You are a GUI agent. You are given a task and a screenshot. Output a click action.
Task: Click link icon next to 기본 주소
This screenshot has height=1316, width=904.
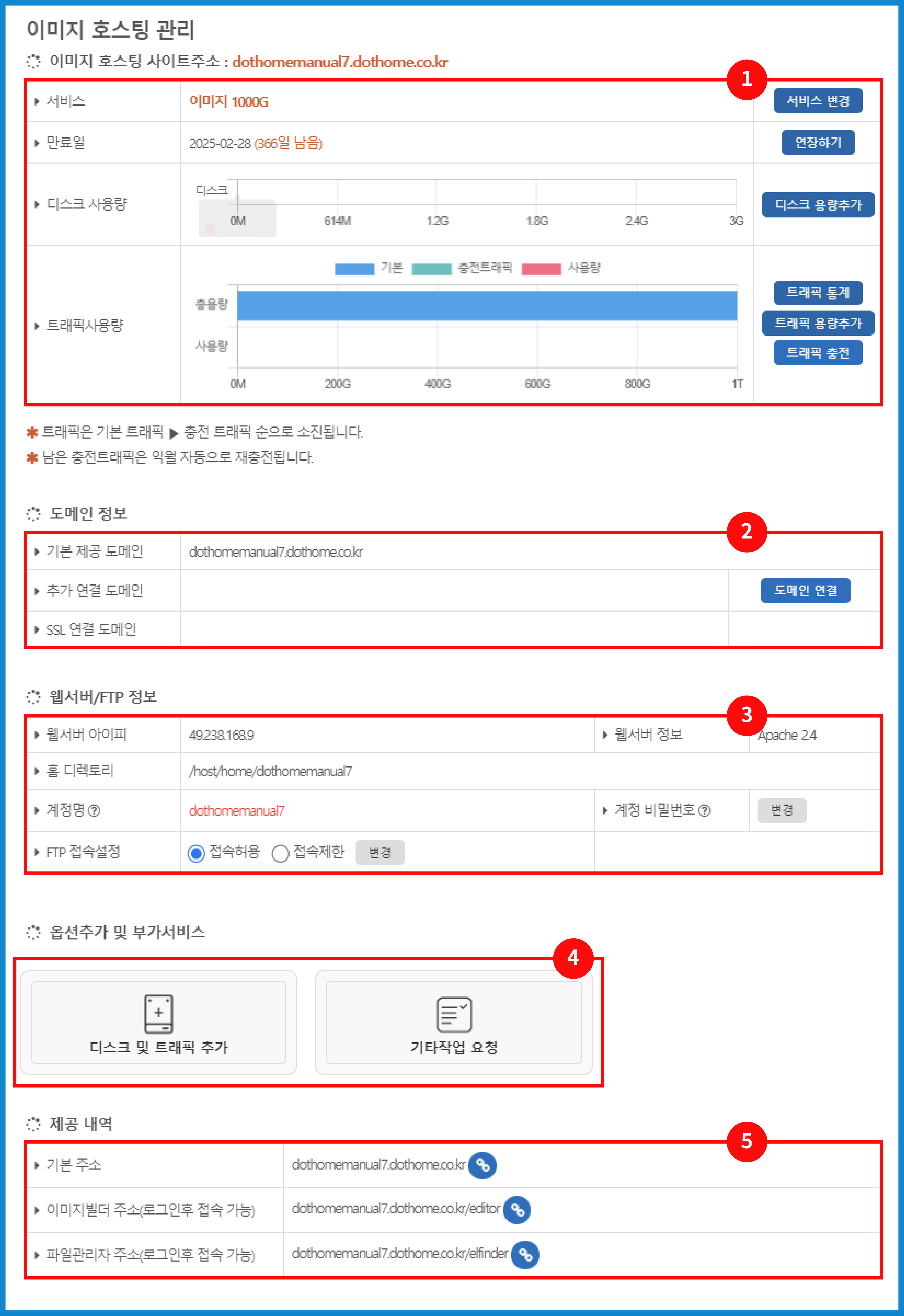(482, 1165)
